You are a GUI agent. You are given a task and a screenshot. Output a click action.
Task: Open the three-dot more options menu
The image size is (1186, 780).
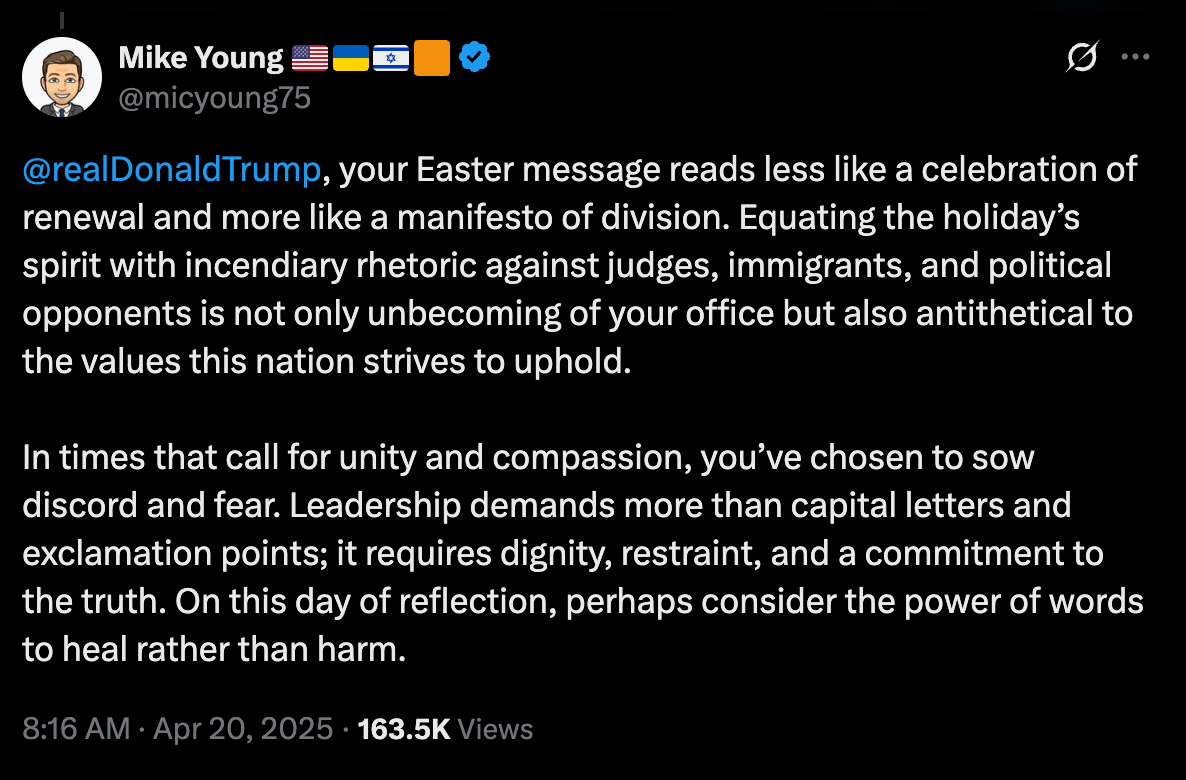click(1135, 58)
